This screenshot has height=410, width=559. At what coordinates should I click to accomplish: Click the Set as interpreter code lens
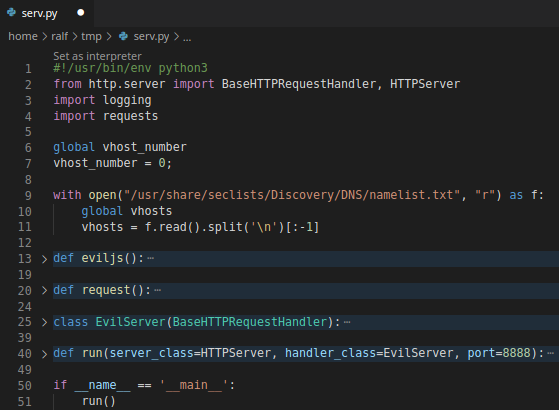click(x=97, y=56)
